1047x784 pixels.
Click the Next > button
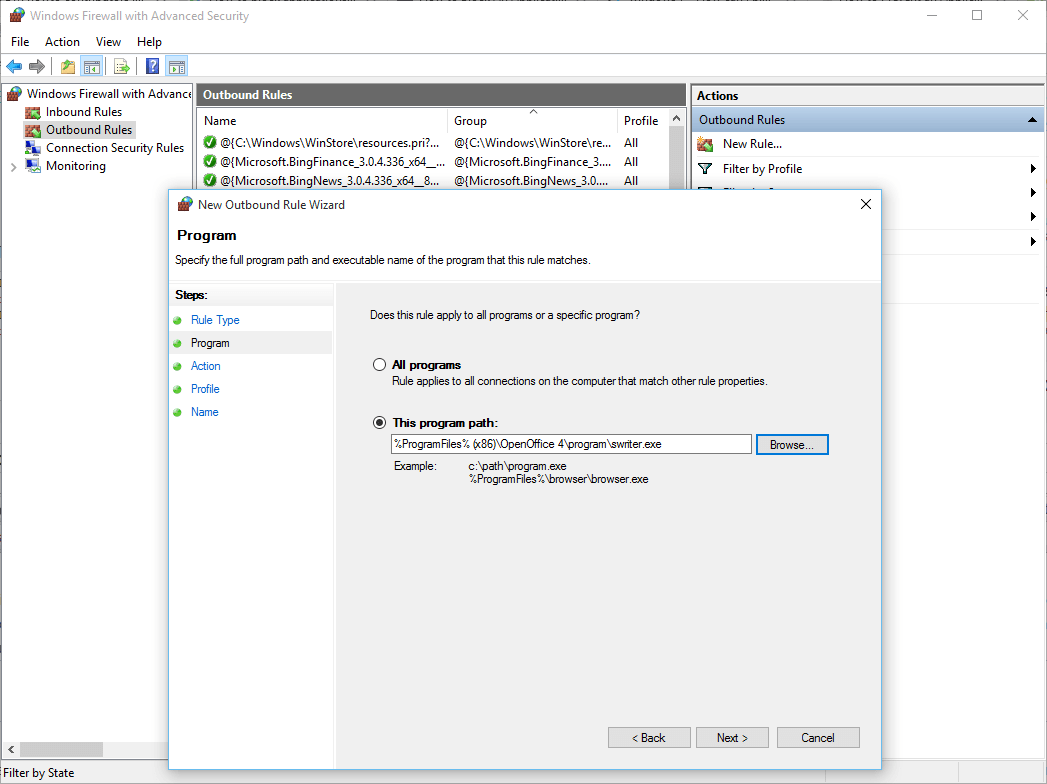tap(732, 738)
